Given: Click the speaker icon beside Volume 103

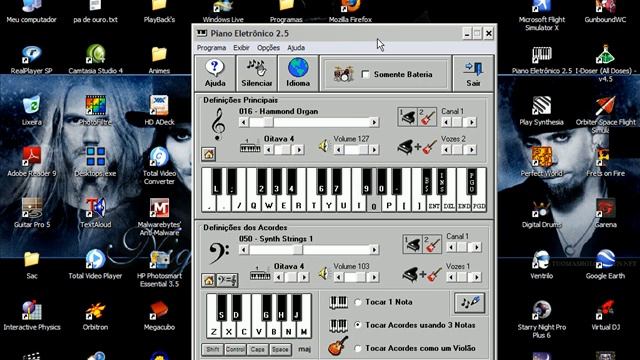Looking at the screenshot, I should pos(324,273).
